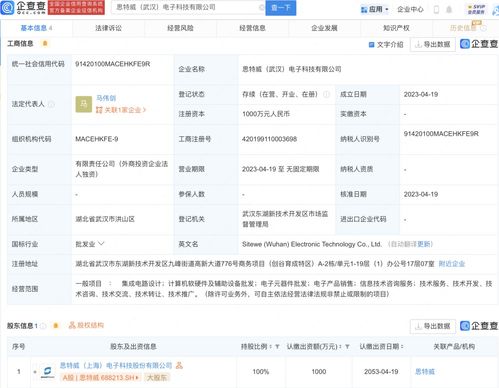Click the legal representative avatar thumbnail
The image size is (499, 388).
[84, 104]
